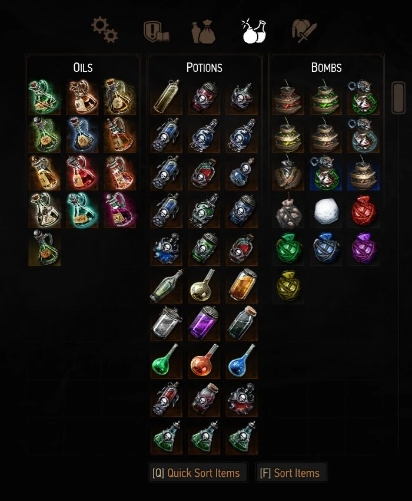412x501 pixels.
Task: Select the white snowball bomb
Action: click(326, 211)
